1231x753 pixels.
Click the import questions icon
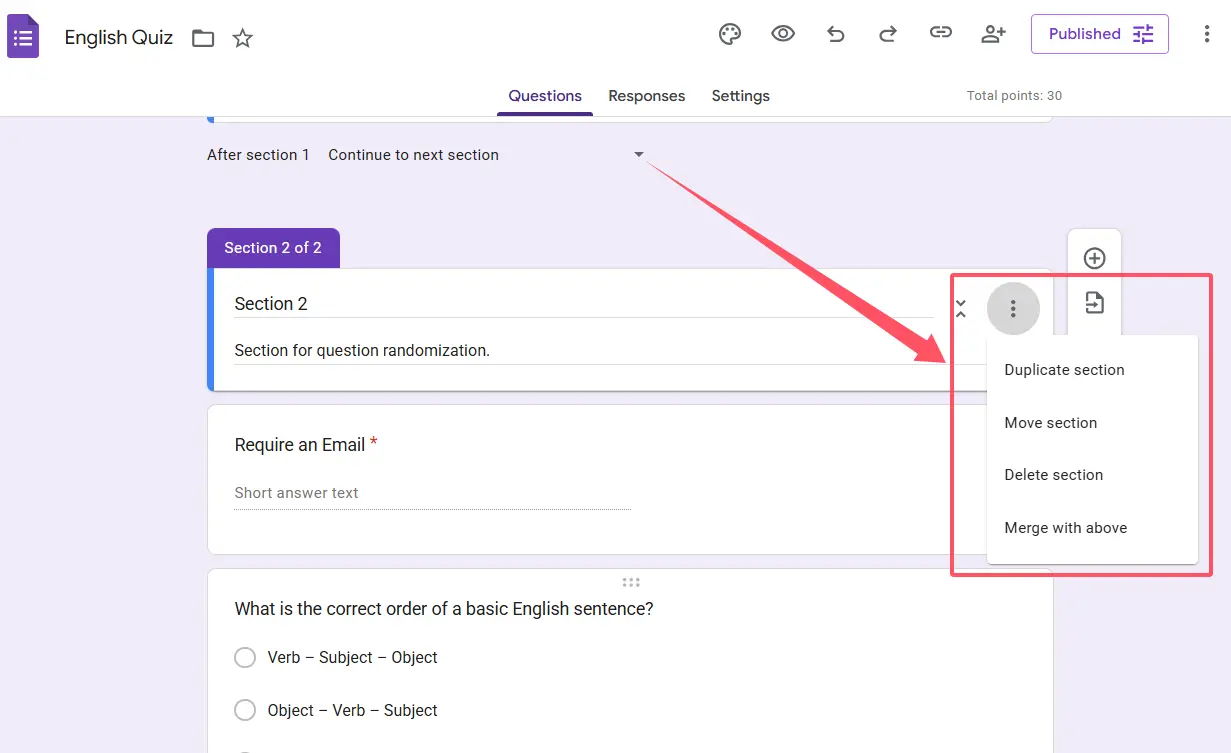coord(1094,303)
